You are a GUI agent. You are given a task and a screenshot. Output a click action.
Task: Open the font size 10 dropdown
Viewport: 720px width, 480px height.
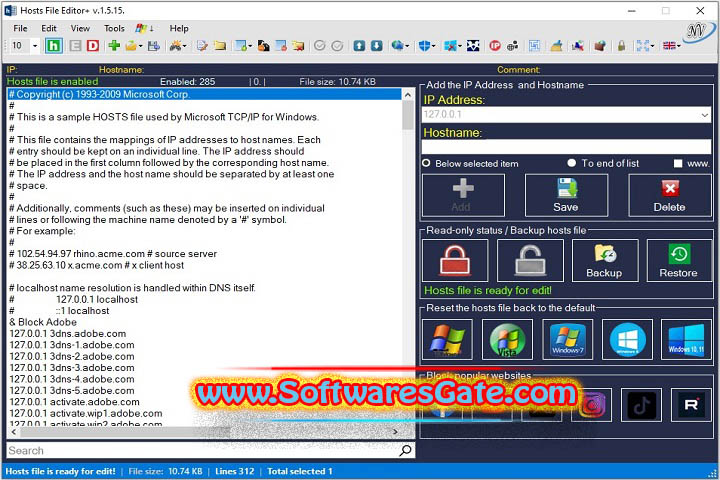coord(35,45)
